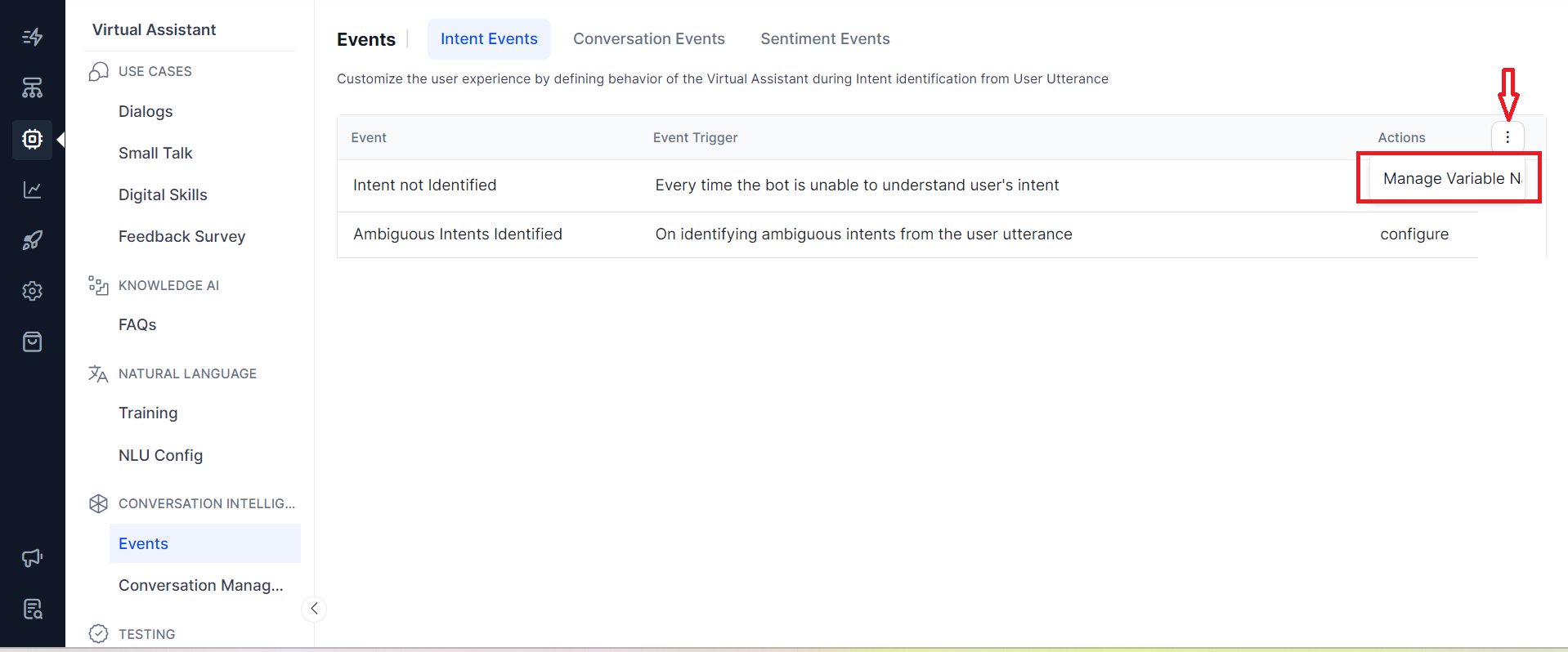The image size is (1568, 652).
Task: Click configure link for Ambiguous Intents Identified
Action: pos(1413,234)
